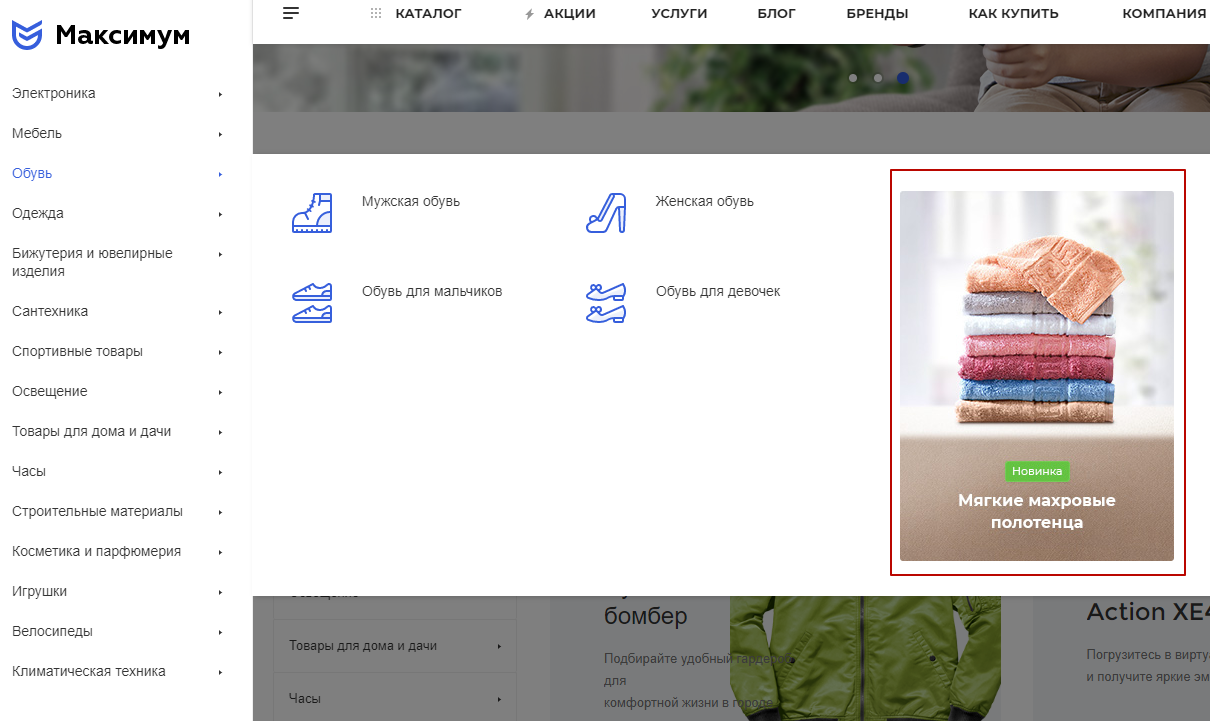Image resolution: width=1210 pixels, height=721 pixels.
Task: Open Мягкие махровые полотенца banner title
Action: 1037,511
